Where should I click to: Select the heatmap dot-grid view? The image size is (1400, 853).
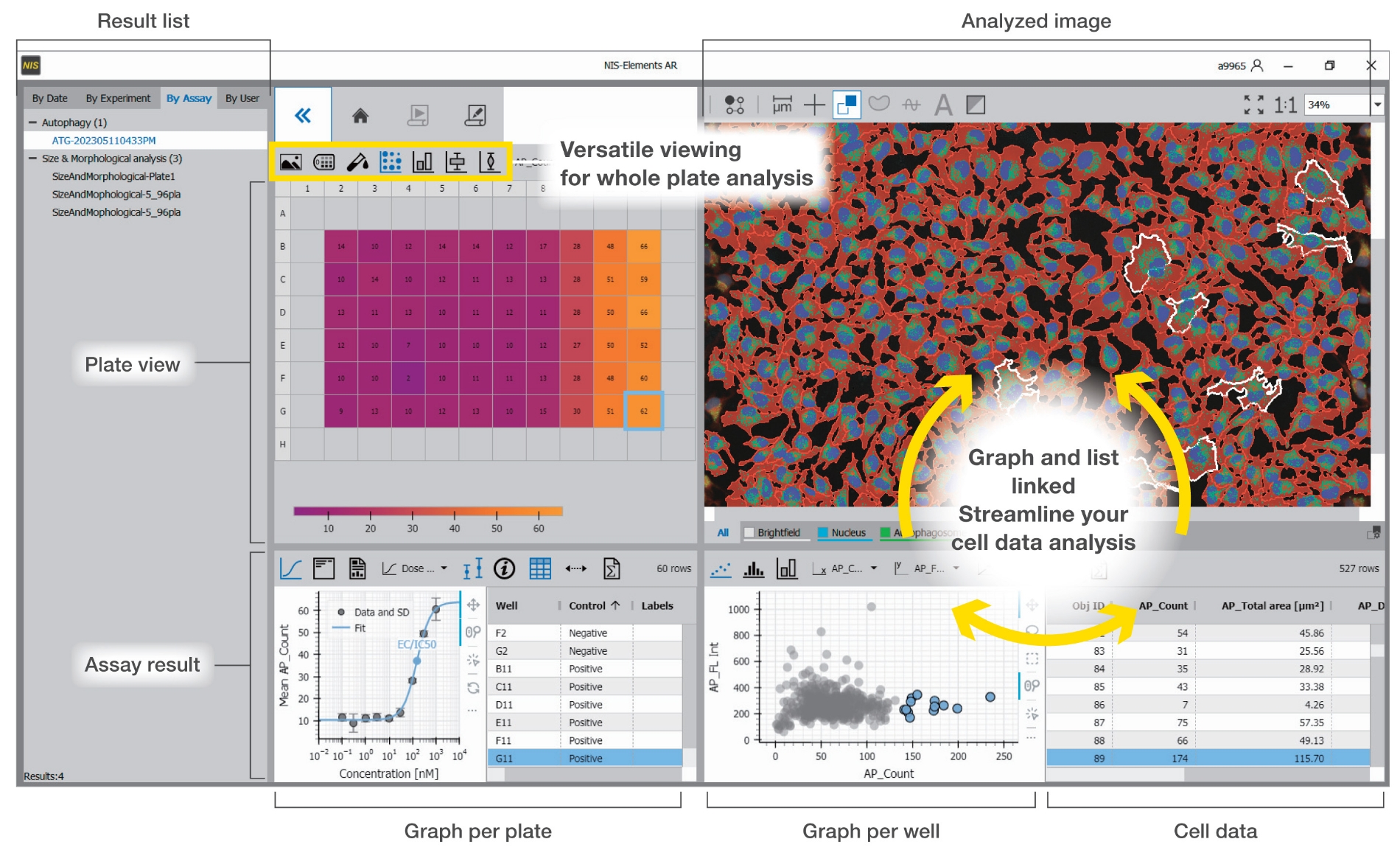point(391,162)
